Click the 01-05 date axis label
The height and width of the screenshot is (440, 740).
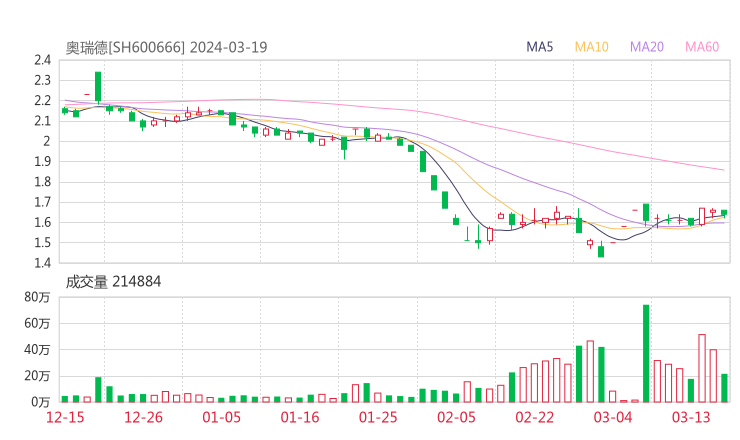coord(221,417)
